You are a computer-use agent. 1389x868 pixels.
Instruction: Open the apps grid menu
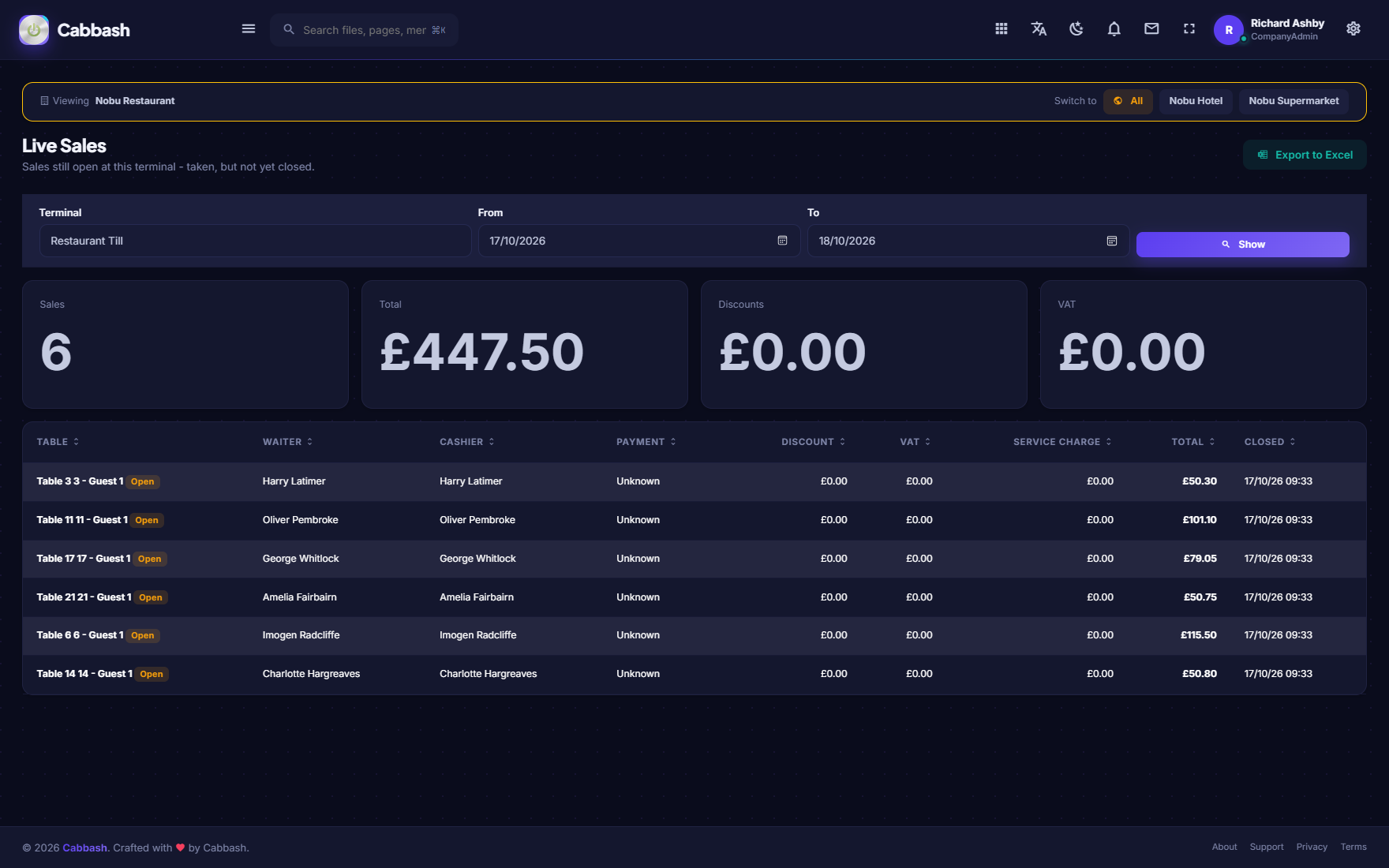pyautogui.click(x=1002, y=29)
